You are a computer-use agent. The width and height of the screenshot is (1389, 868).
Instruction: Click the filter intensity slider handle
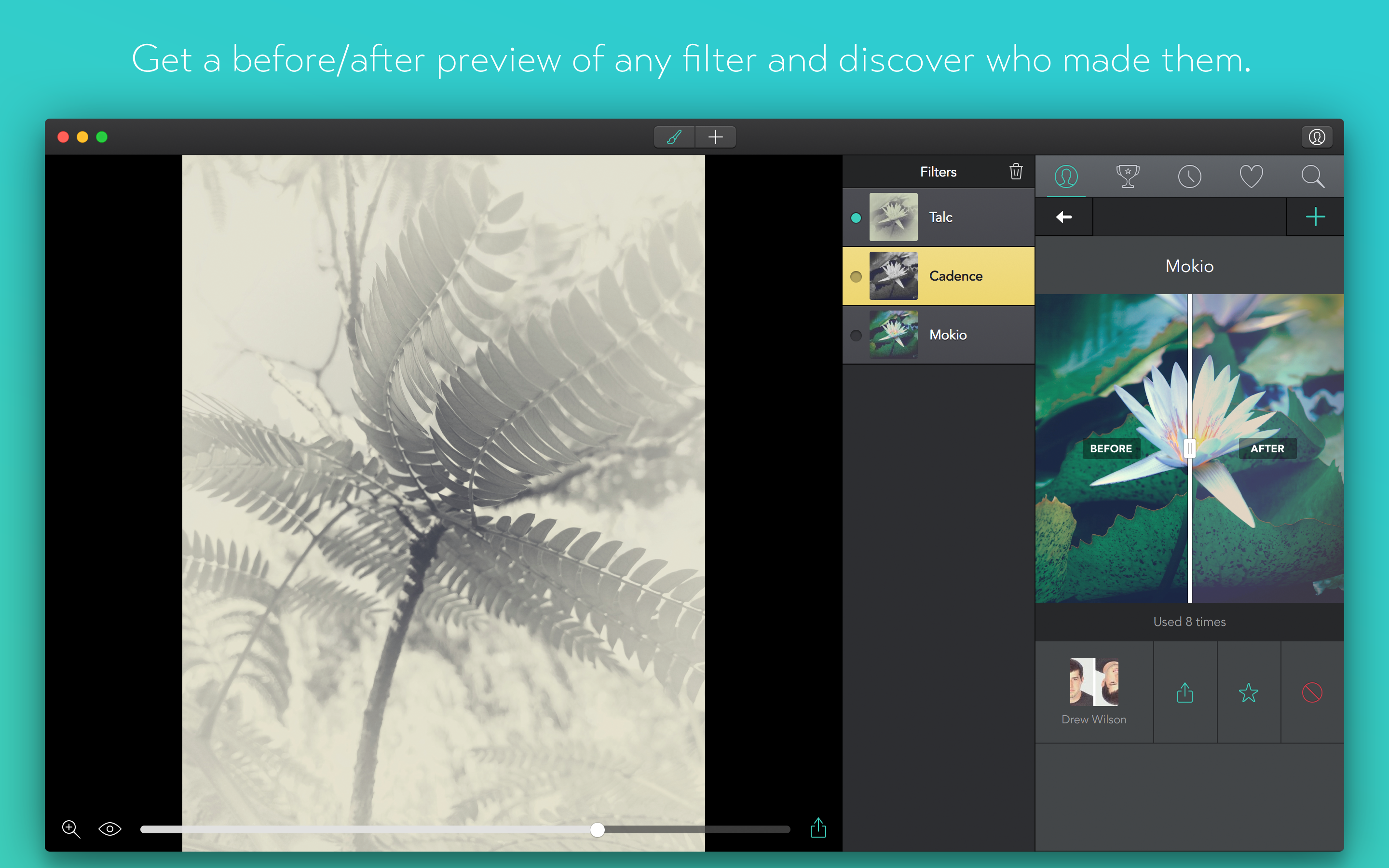click(598, 829)
